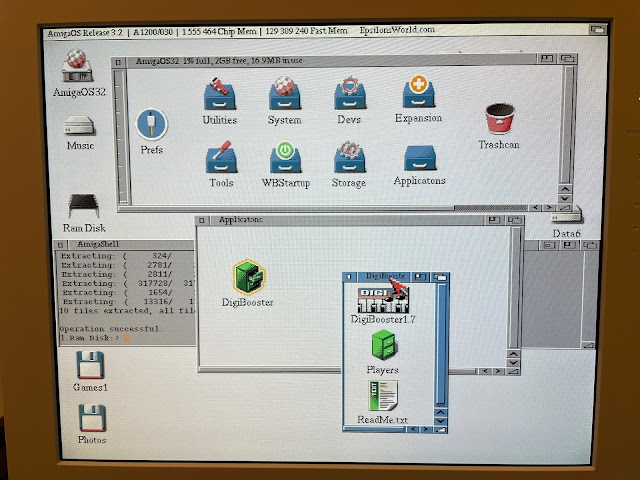The image size is (640, 480).
Task: Click the Applicatons window up scroll arrow
Action: 513,354
